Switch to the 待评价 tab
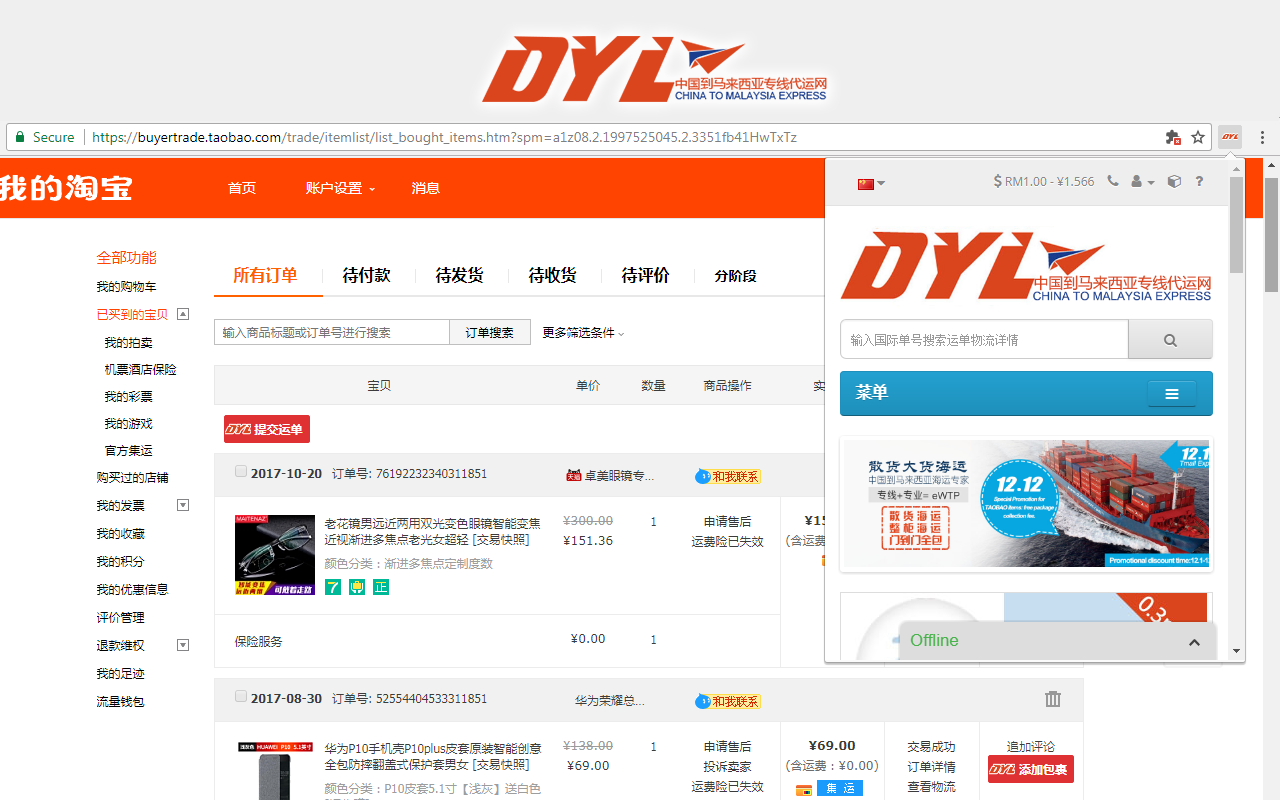Viewport: 1280px width, 800px height. click(646, 276)
